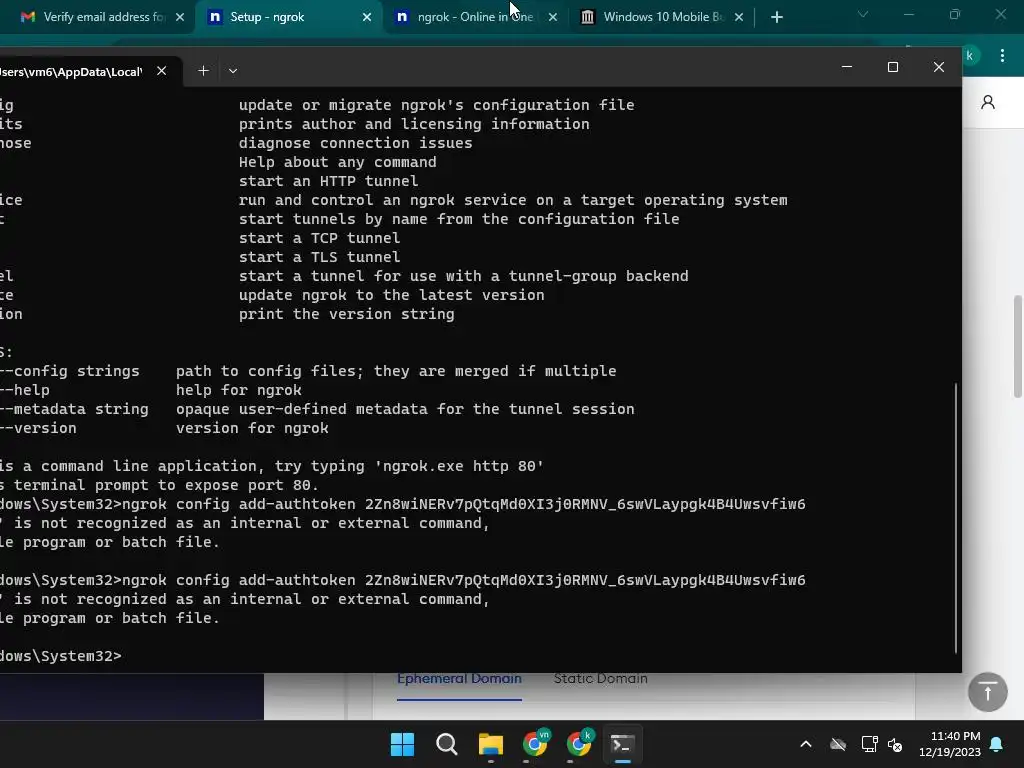Close the ngrok - Online in One tab
This screenshot has height=768, width=1024.
(x=553, y=17)
